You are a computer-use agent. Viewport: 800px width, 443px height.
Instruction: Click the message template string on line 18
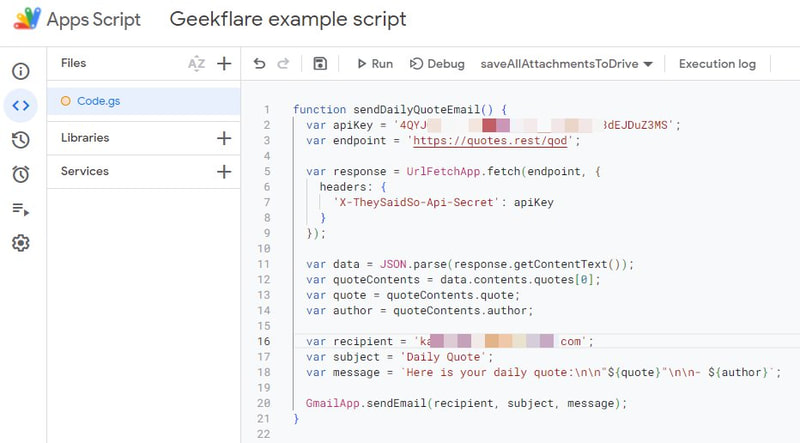(587, 373)
